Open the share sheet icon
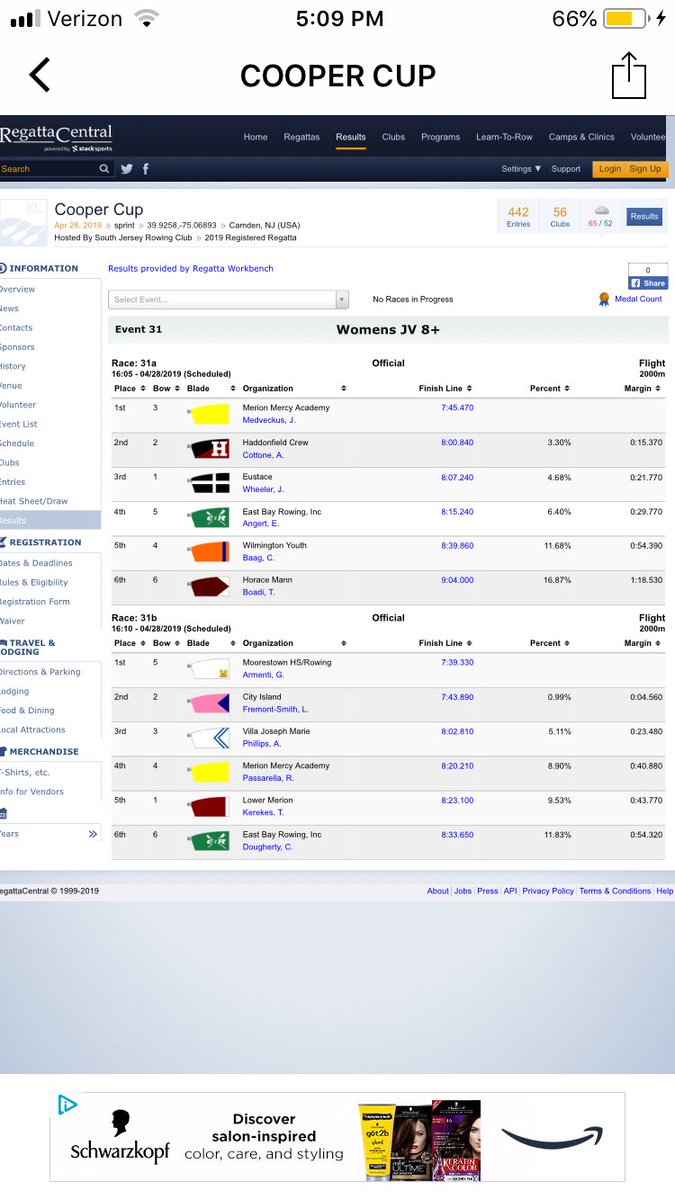 (629, 76)
